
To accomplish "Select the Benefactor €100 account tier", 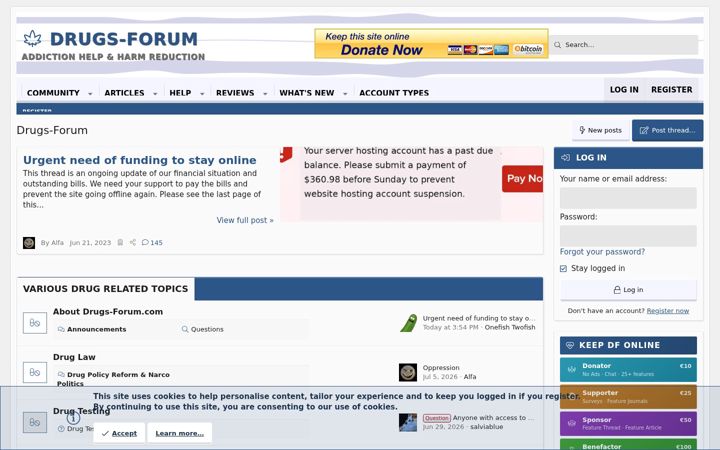I will 628,445.
